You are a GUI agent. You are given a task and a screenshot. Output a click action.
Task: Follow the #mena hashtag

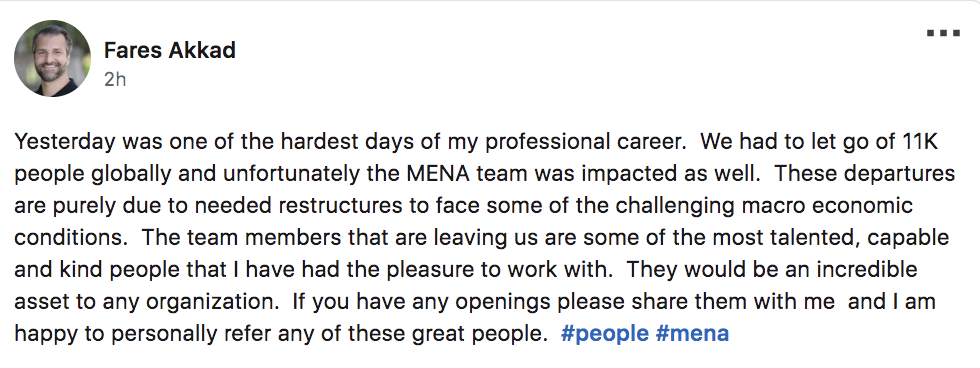[692, 334]
